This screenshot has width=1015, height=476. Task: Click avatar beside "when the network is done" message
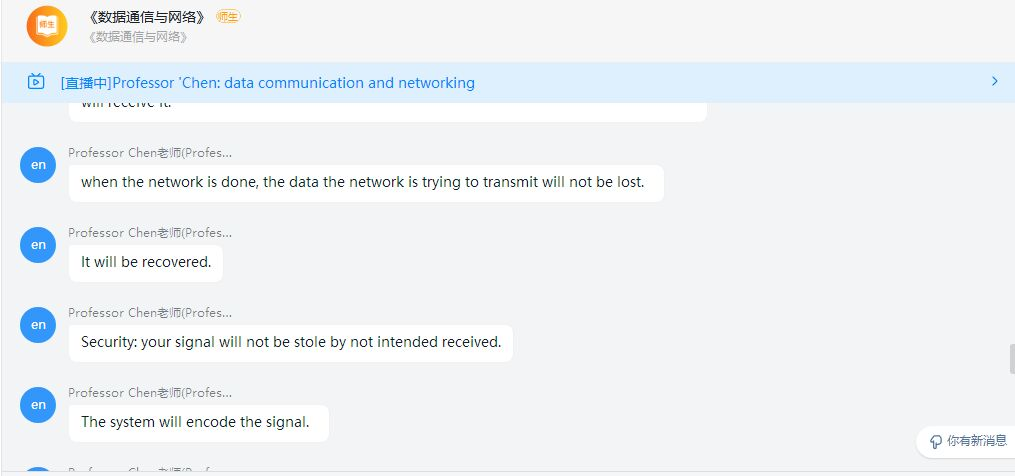[38, 164]
